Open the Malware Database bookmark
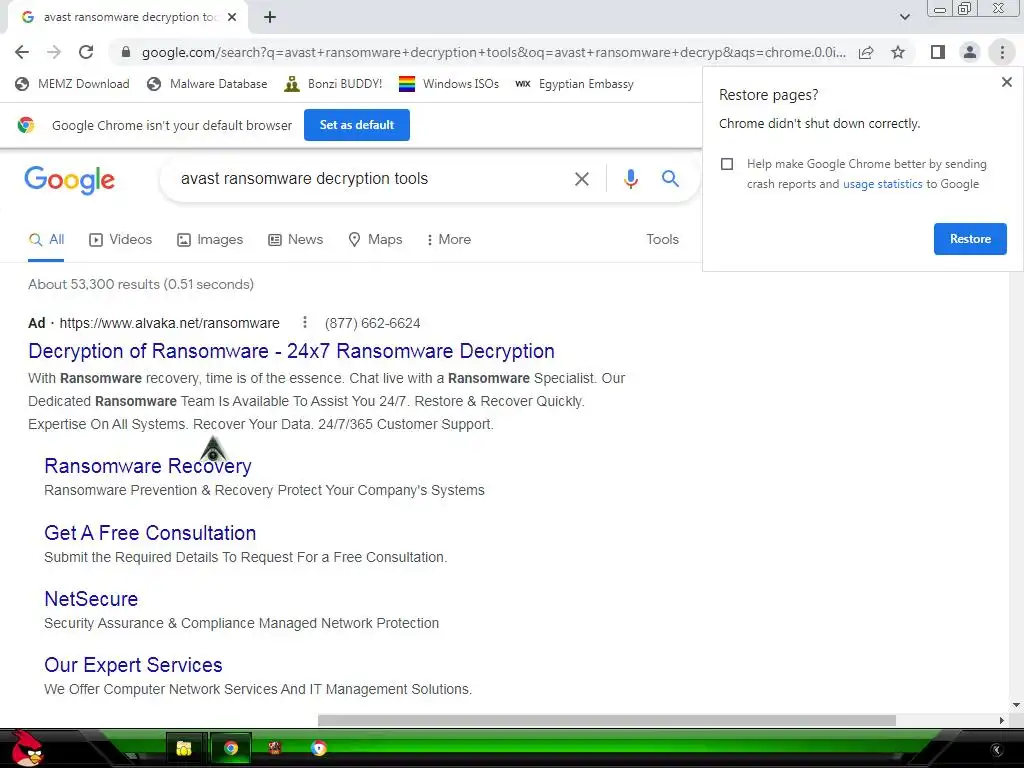 (x=207, y=84)
